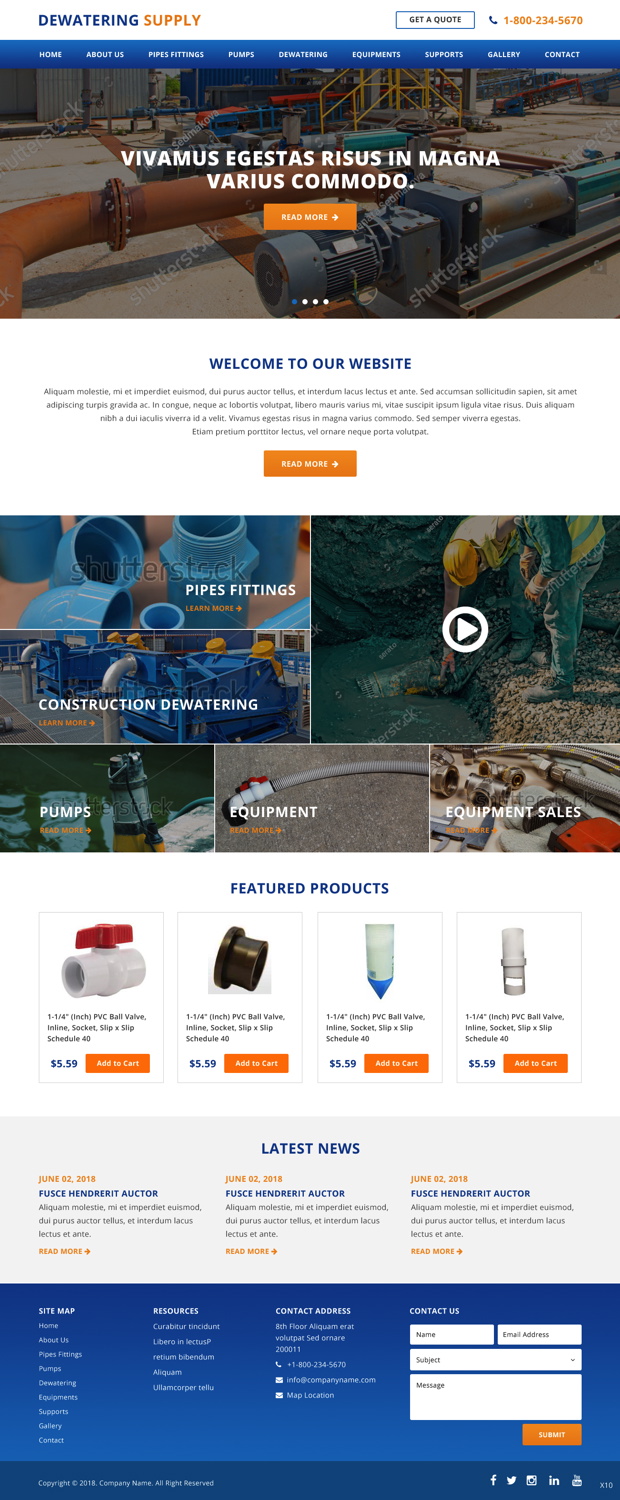
Task: Open the Twitter icon link
Action: pos(511,1480)
